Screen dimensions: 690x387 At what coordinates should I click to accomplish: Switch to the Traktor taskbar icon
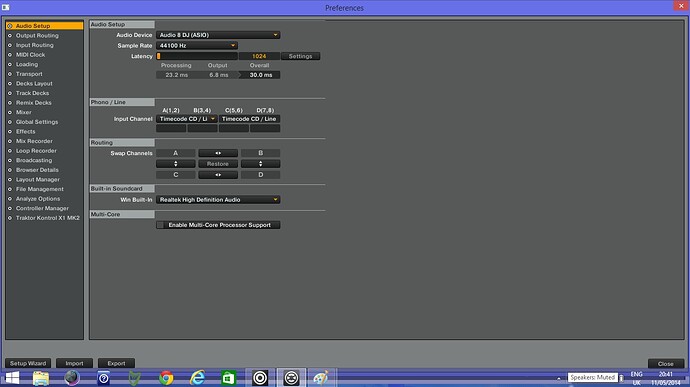pyautogui.click(x=291, y=378)
